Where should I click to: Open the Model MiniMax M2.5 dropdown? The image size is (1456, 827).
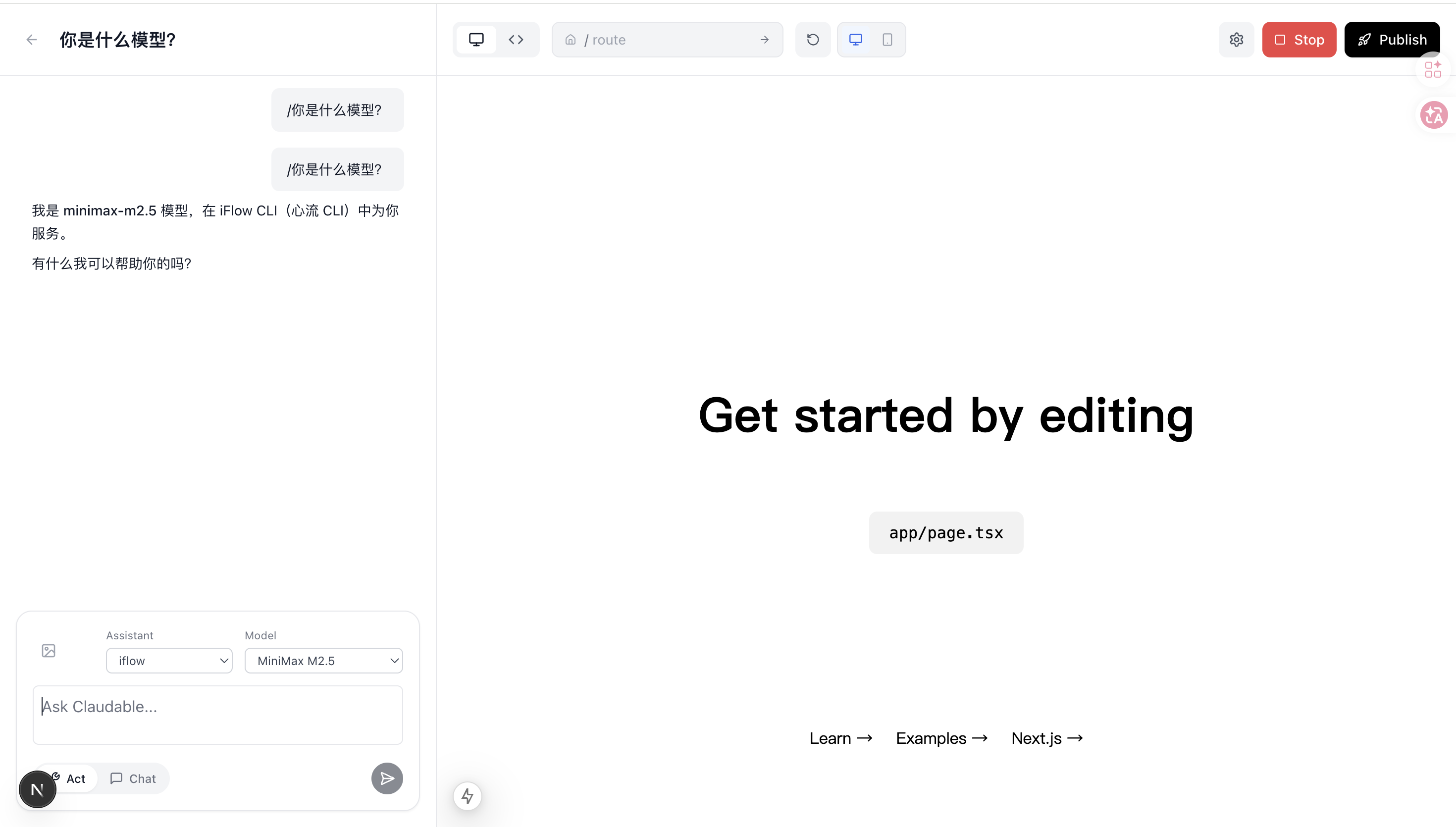click(x=324, y=661)
